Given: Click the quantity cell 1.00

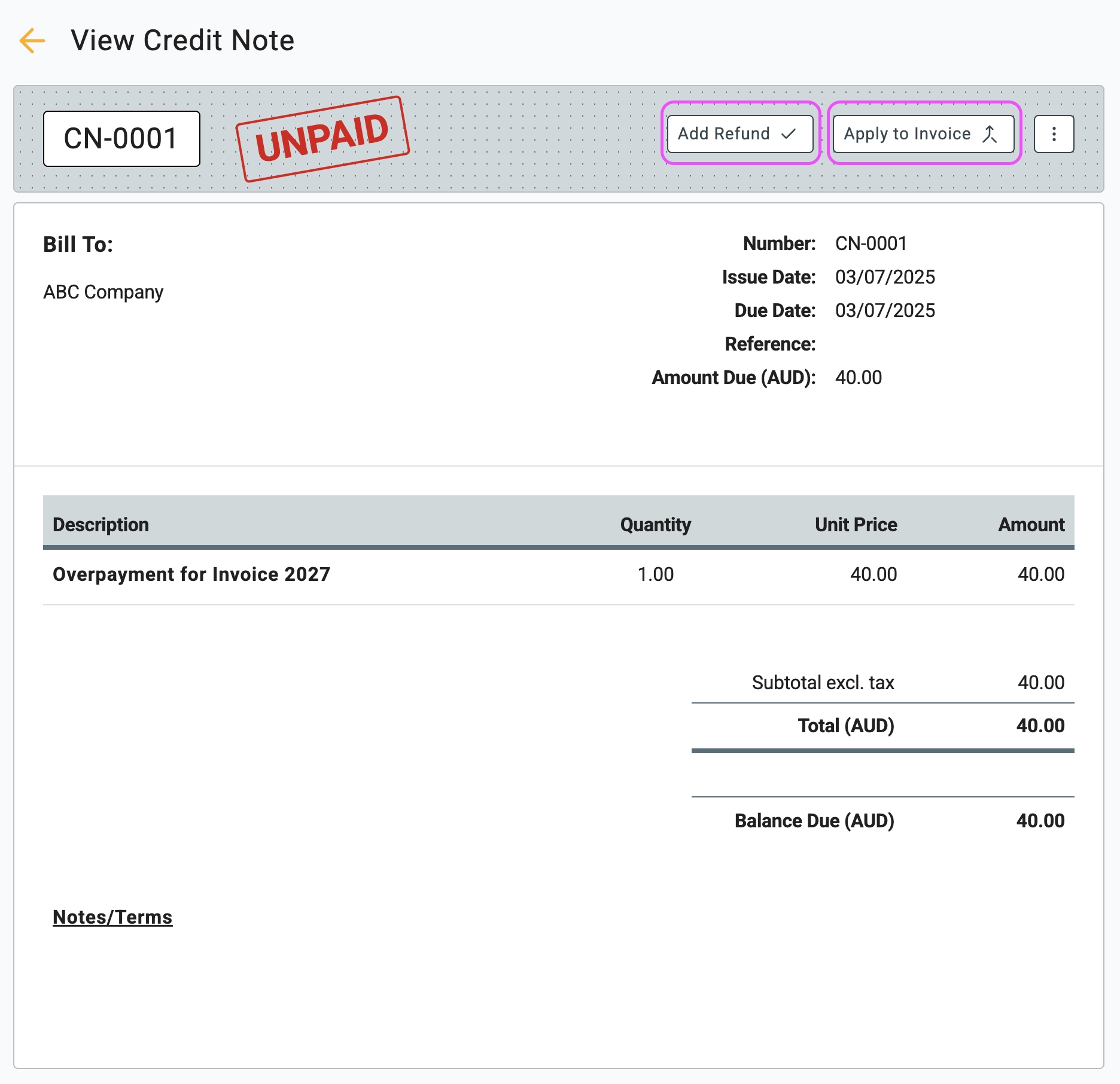Looking at the screenshot, I should click(x=655, y=574).
